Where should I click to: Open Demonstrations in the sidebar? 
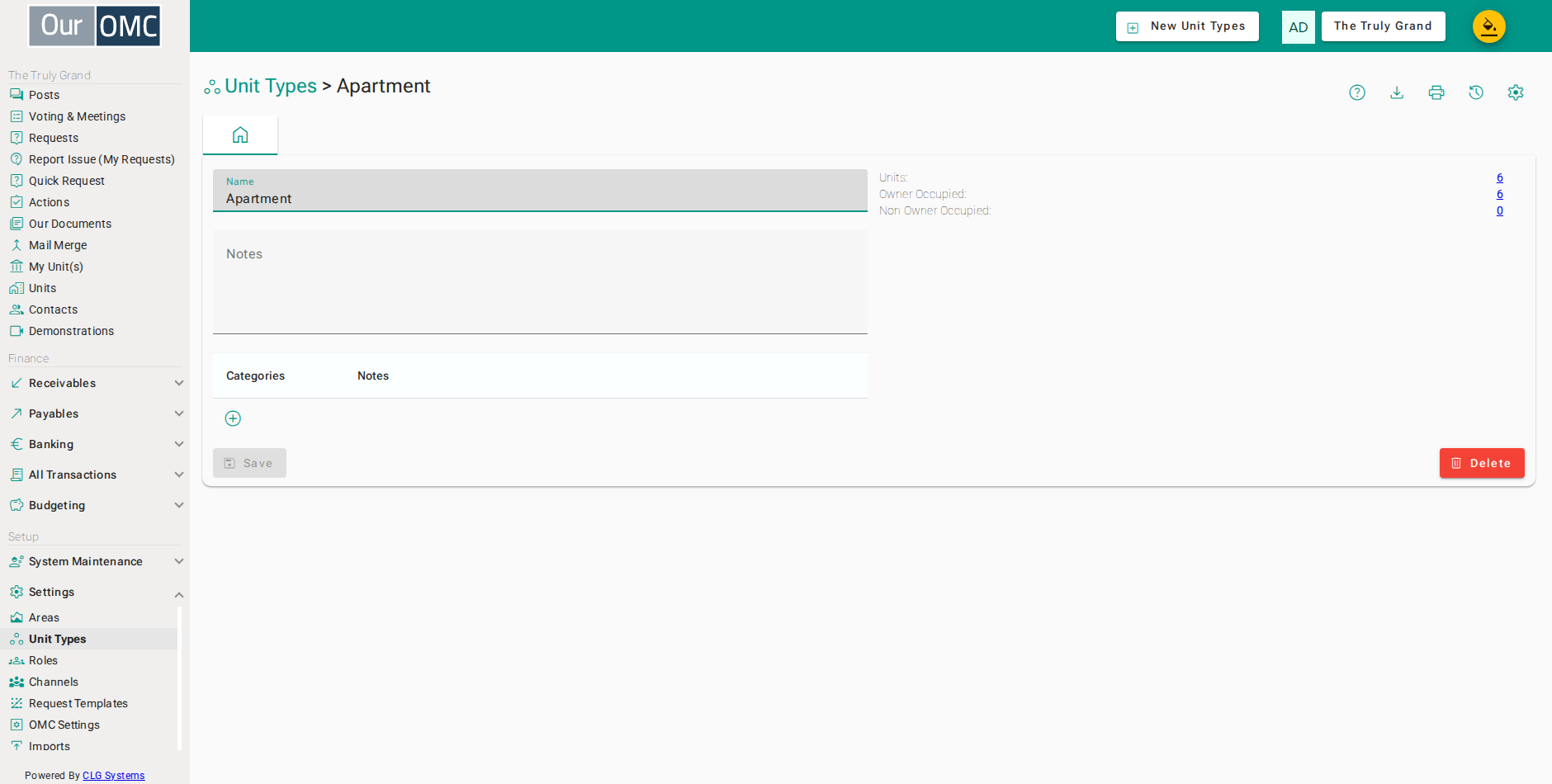72,331
